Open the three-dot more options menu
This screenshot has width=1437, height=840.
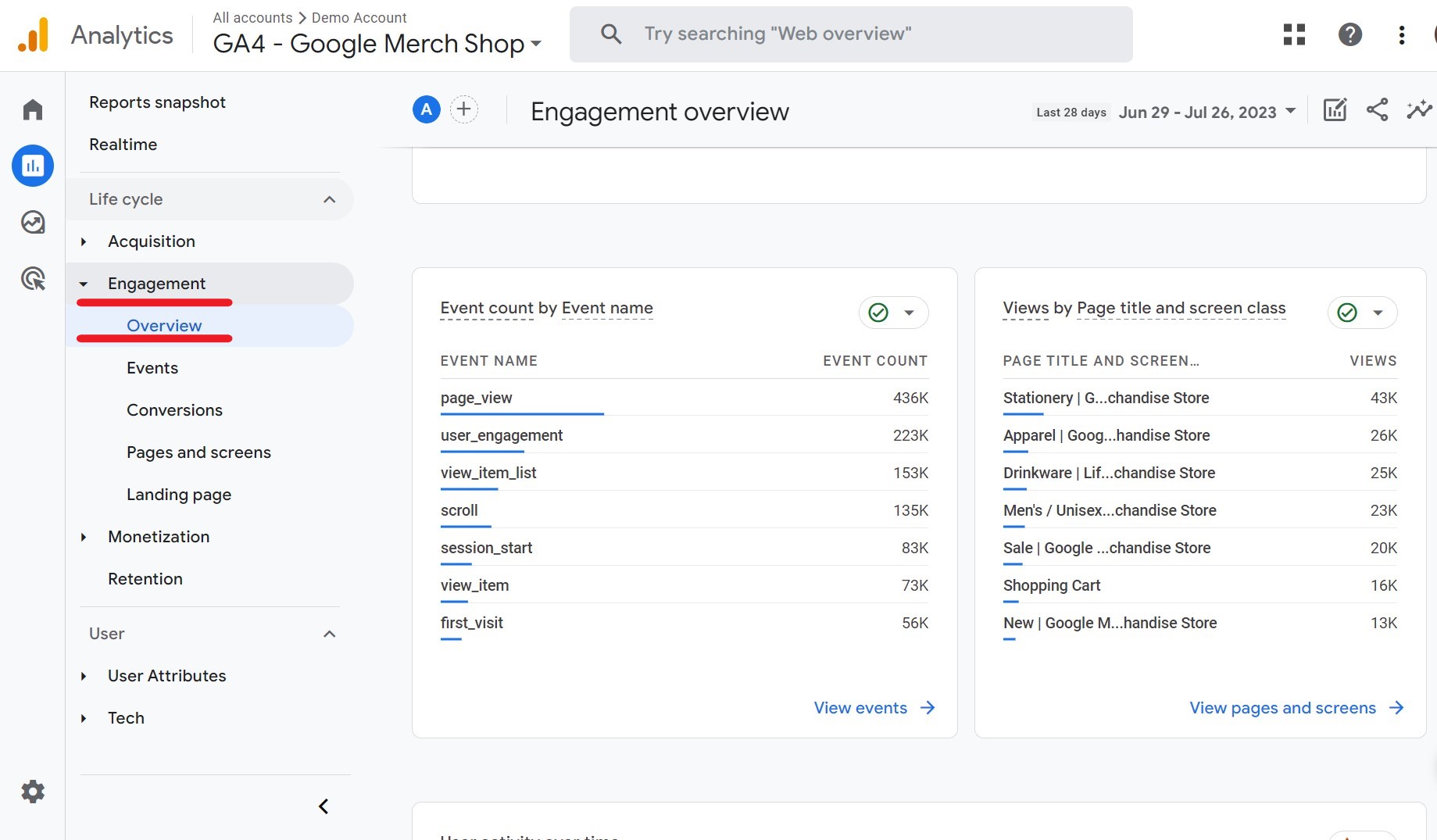pos(1402,34)
